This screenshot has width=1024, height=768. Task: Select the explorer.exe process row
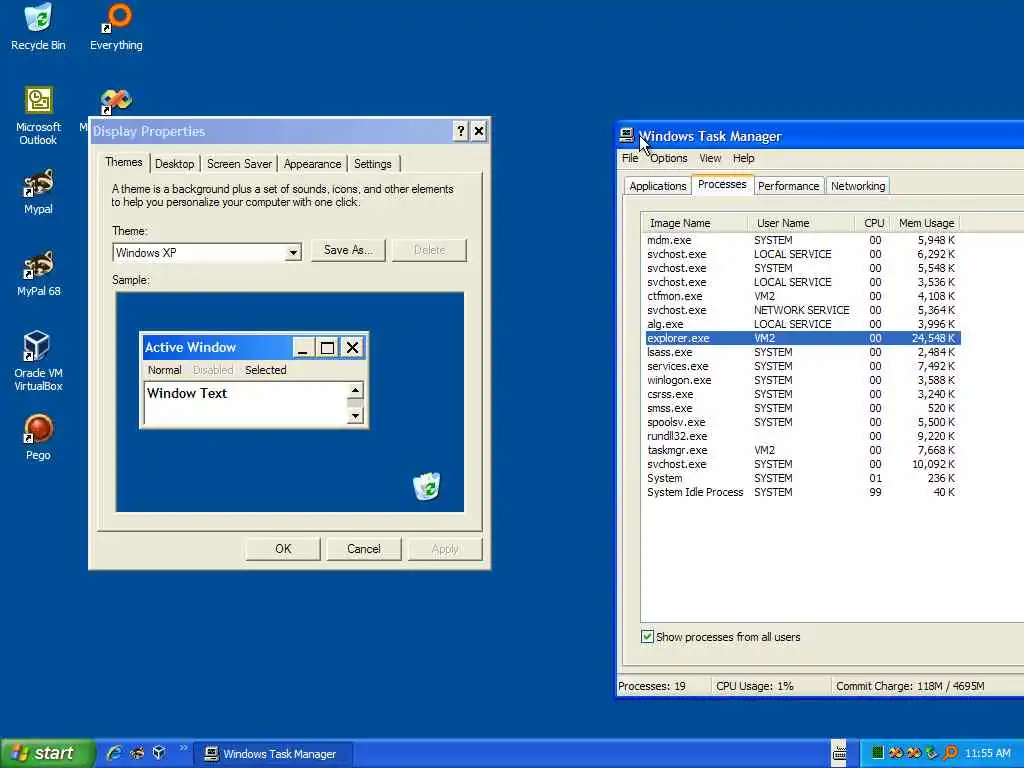[803, 338]
